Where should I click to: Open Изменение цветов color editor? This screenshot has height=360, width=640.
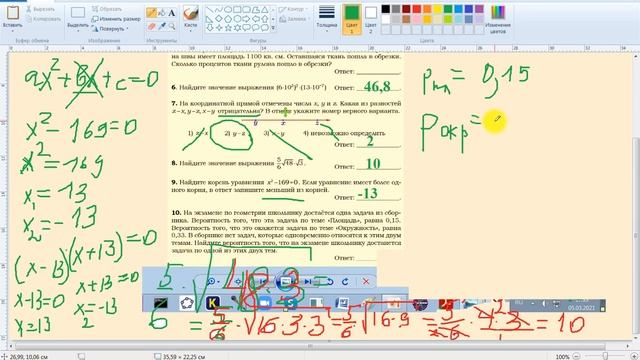coord(498,19)
